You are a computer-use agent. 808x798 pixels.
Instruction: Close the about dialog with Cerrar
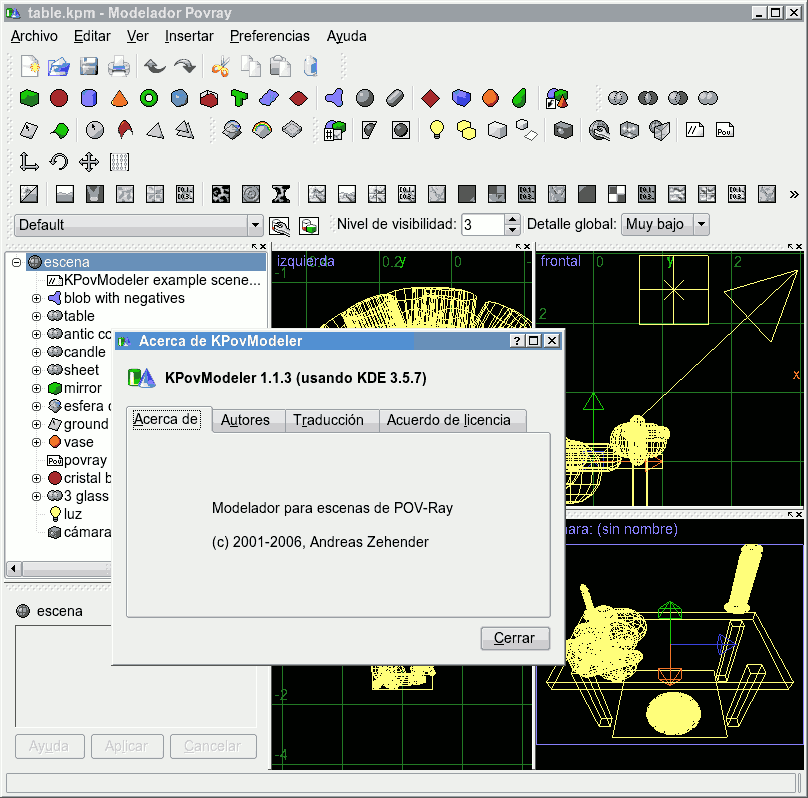(515, 638)
